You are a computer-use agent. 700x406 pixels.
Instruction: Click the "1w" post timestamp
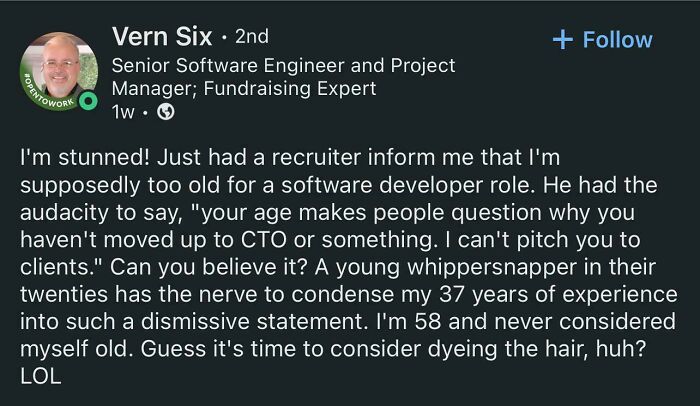(x=124, y=113)
